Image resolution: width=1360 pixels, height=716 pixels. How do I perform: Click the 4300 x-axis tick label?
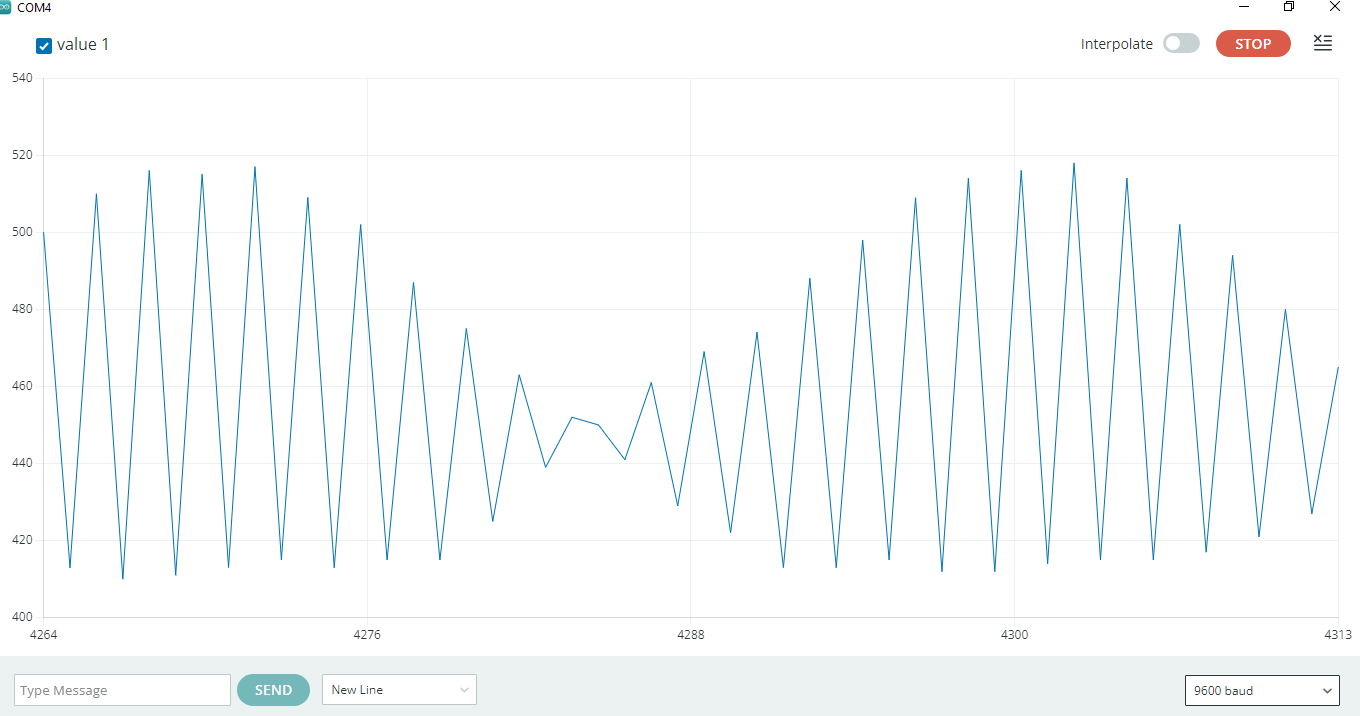[1014, 635]
